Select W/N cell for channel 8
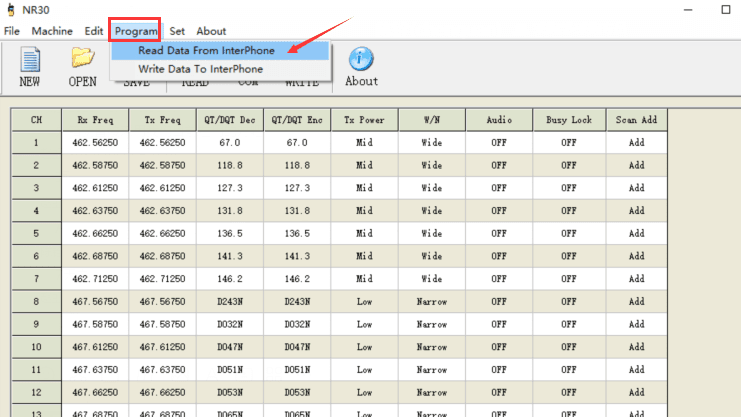741x417 pixels. [431, 301]
